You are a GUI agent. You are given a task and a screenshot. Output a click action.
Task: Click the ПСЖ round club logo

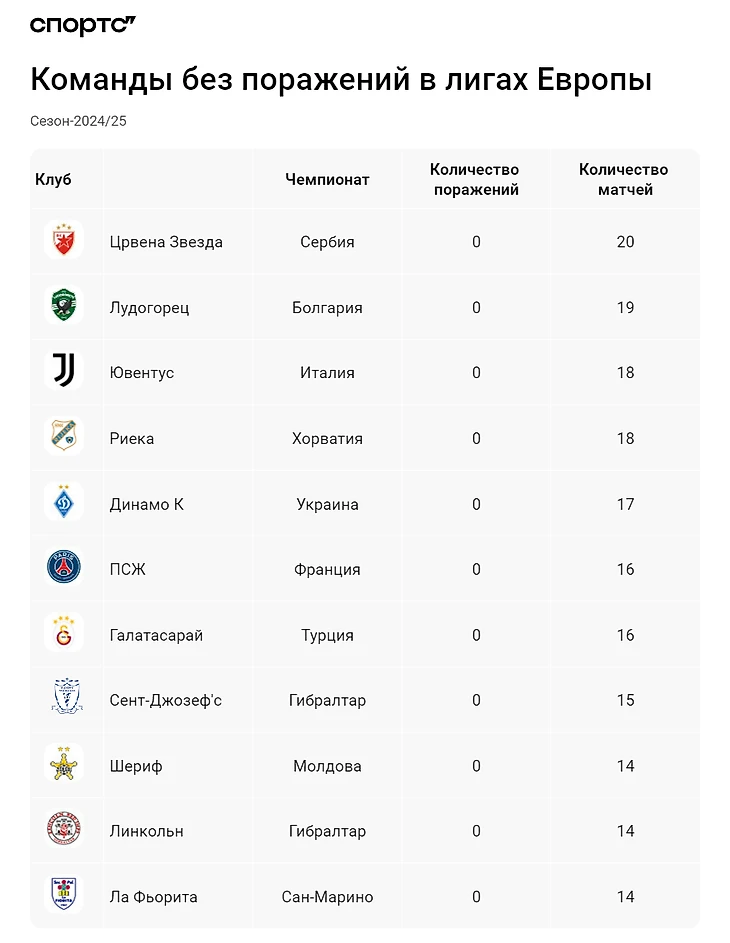point(65,568)
